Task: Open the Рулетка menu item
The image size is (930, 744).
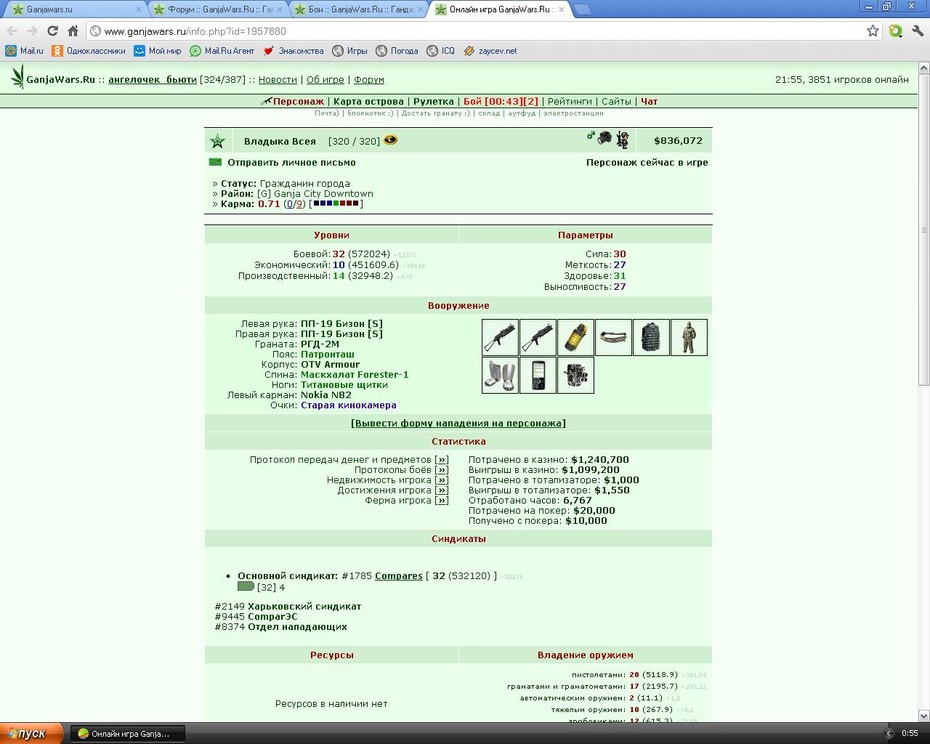Action: coord(434,101)
